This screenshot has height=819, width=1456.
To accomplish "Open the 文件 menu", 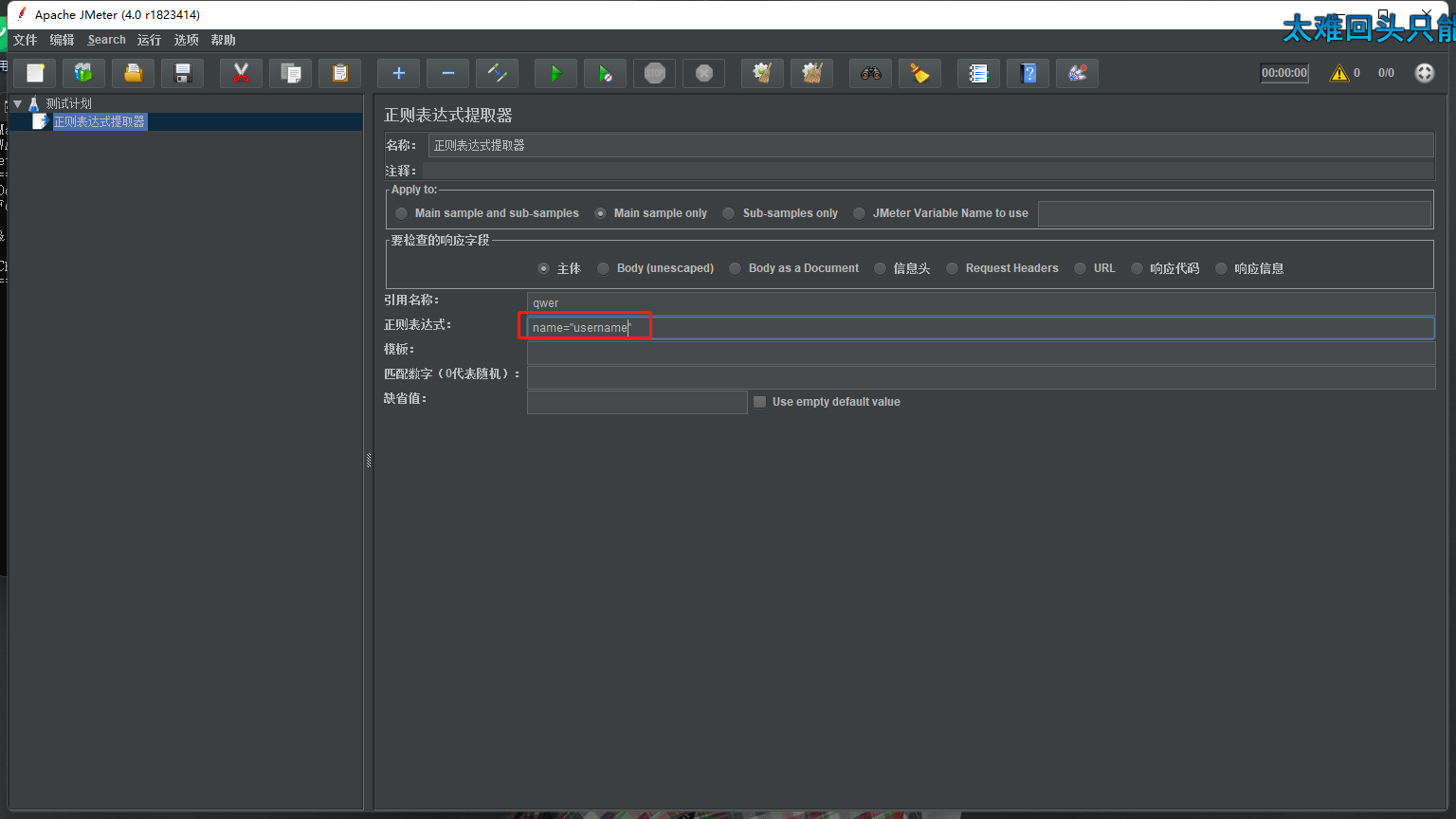I will pos(25,40).
